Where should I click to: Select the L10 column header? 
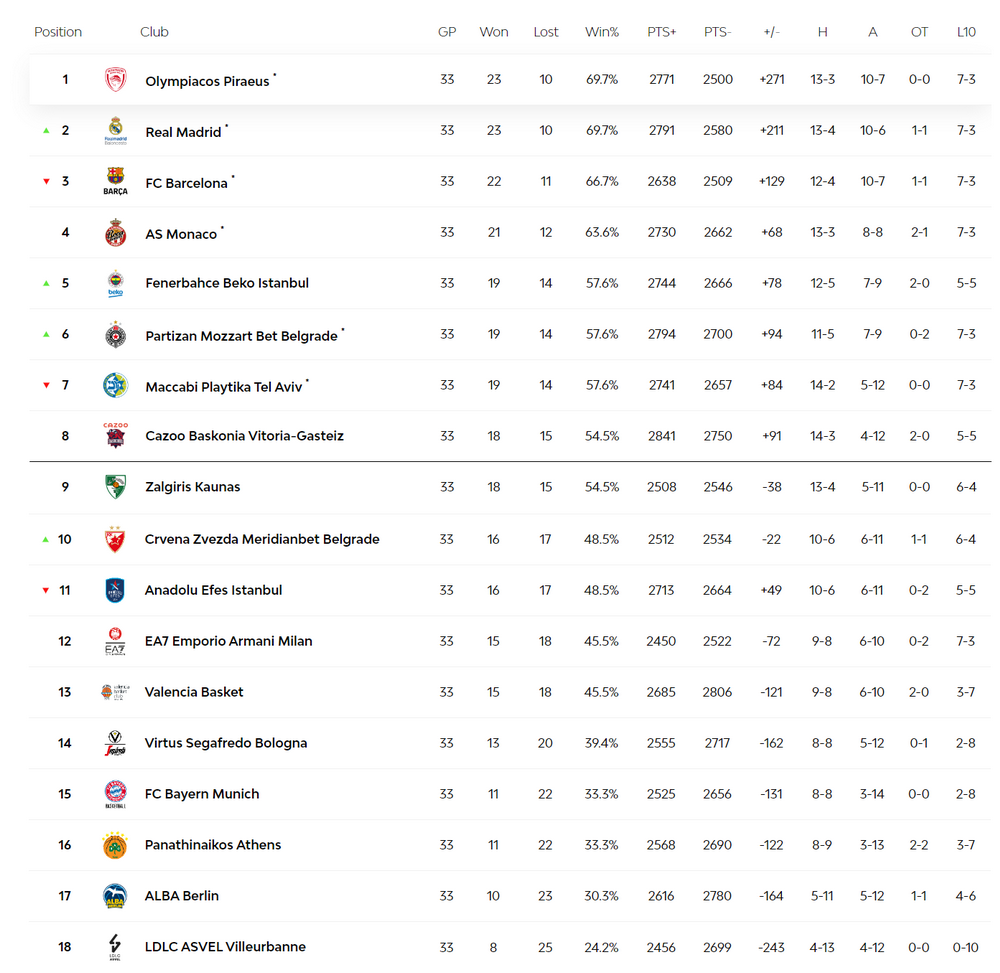(966, 32)
